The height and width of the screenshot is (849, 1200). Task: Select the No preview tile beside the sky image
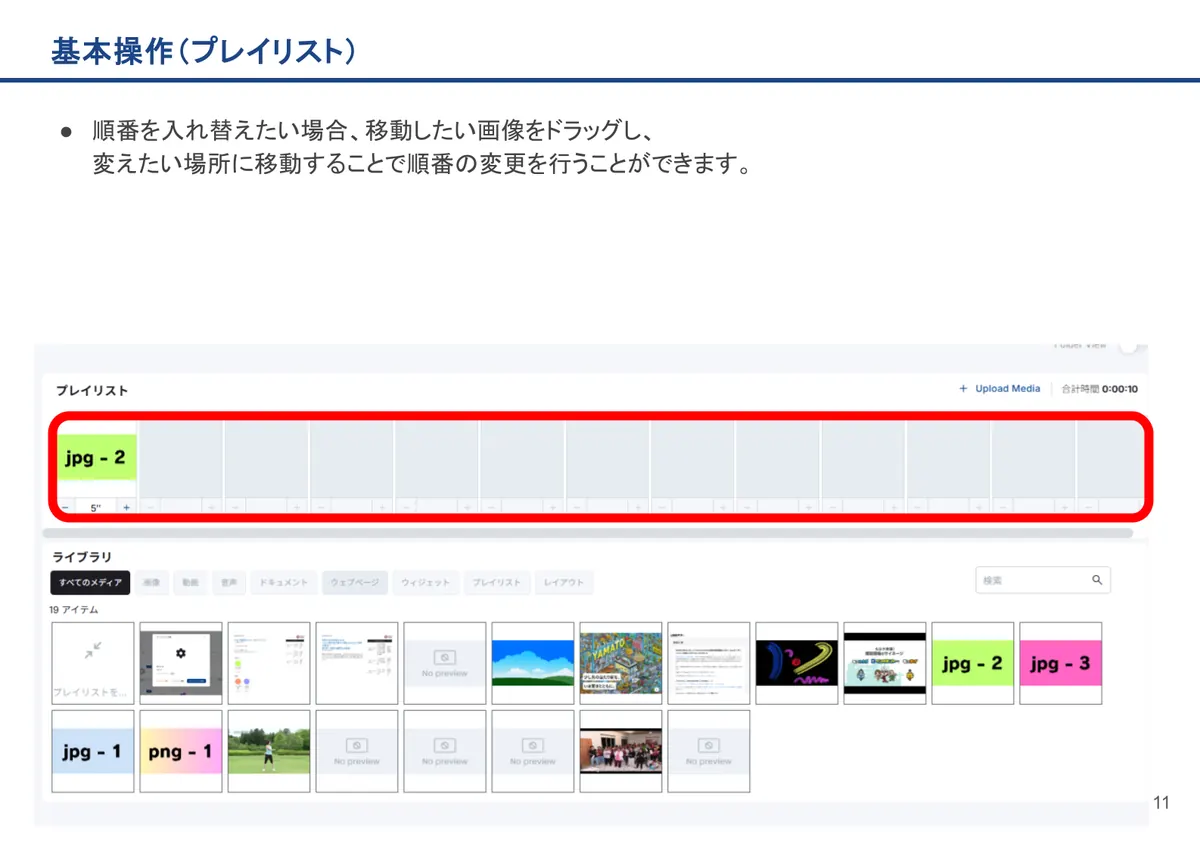tap(445, 663)
